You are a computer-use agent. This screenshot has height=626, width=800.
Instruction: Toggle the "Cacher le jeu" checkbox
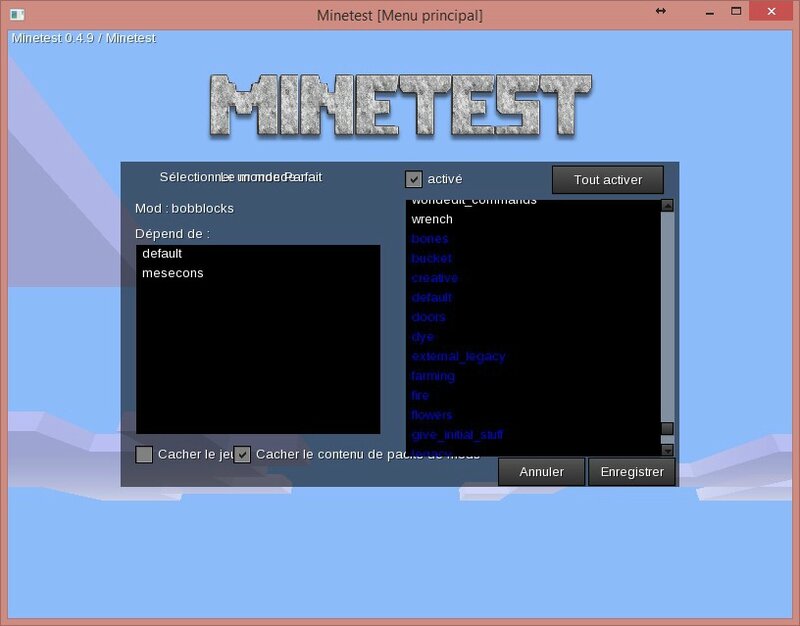(x=144, y=455)
